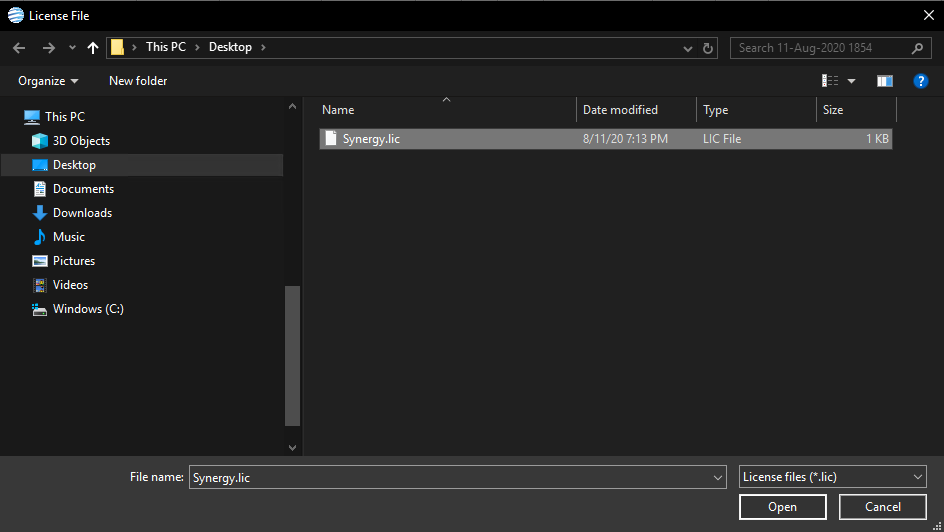Viewport: 944px width, 532px height.
Task: Click the change view layout icon
Action: [x=830, y=81]
